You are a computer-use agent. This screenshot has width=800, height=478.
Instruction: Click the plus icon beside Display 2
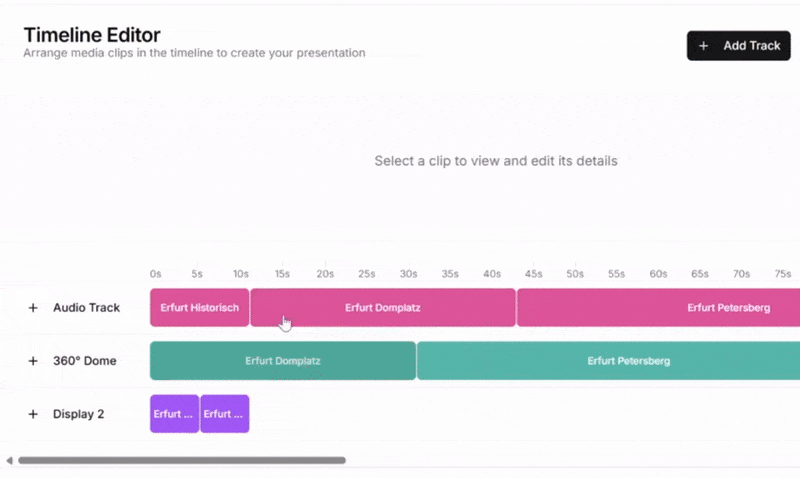pyautogui.click(x=33, y=414)
